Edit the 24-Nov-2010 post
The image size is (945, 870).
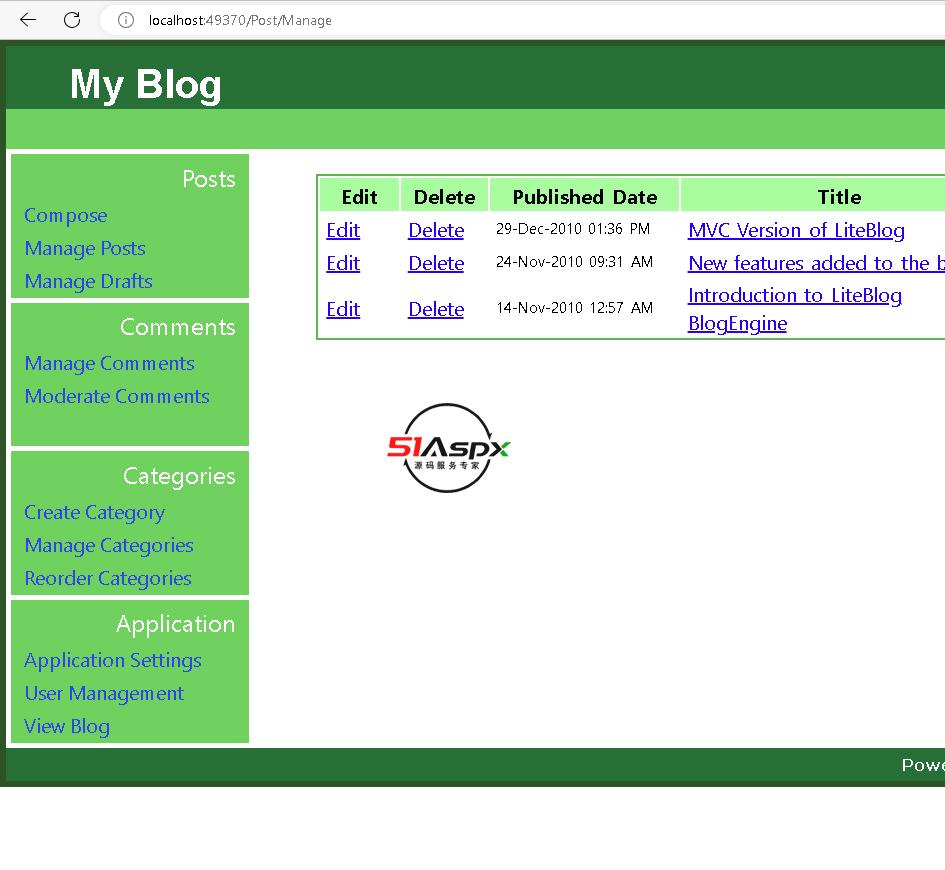point(343,263)
